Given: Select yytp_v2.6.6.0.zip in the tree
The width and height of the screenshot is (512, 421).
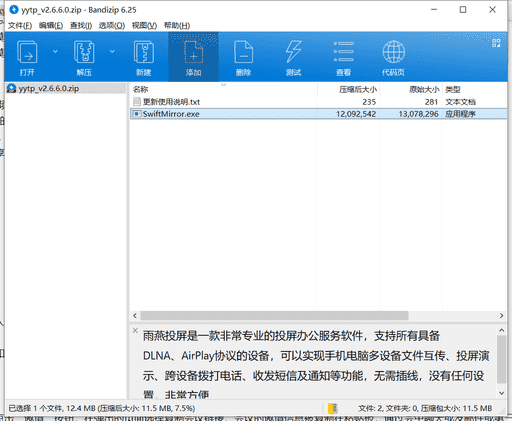Looking at the screenshot, I should click(49, 89).
